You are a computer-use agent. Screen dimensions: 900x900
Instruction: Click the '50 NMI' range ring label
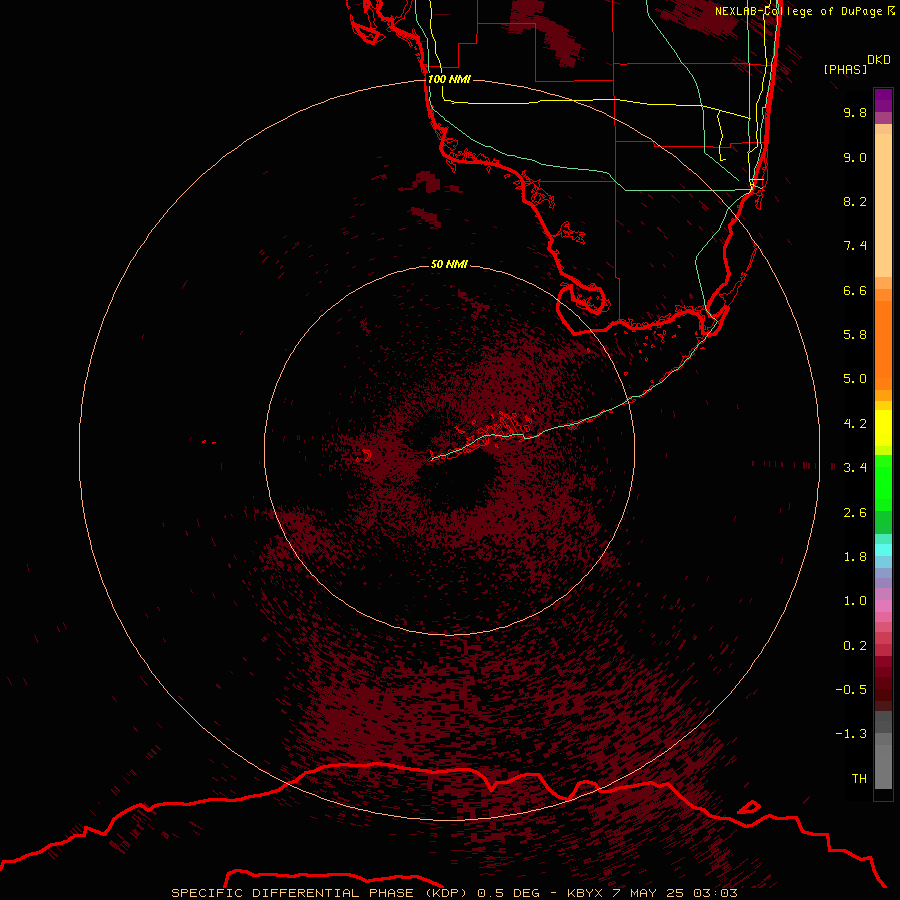coord(449,264)
